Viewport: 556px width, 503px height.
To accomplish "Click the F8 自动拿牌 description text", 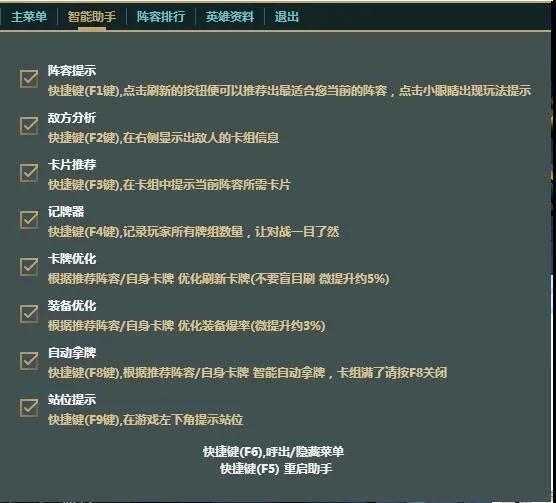I will coord(248,373).
